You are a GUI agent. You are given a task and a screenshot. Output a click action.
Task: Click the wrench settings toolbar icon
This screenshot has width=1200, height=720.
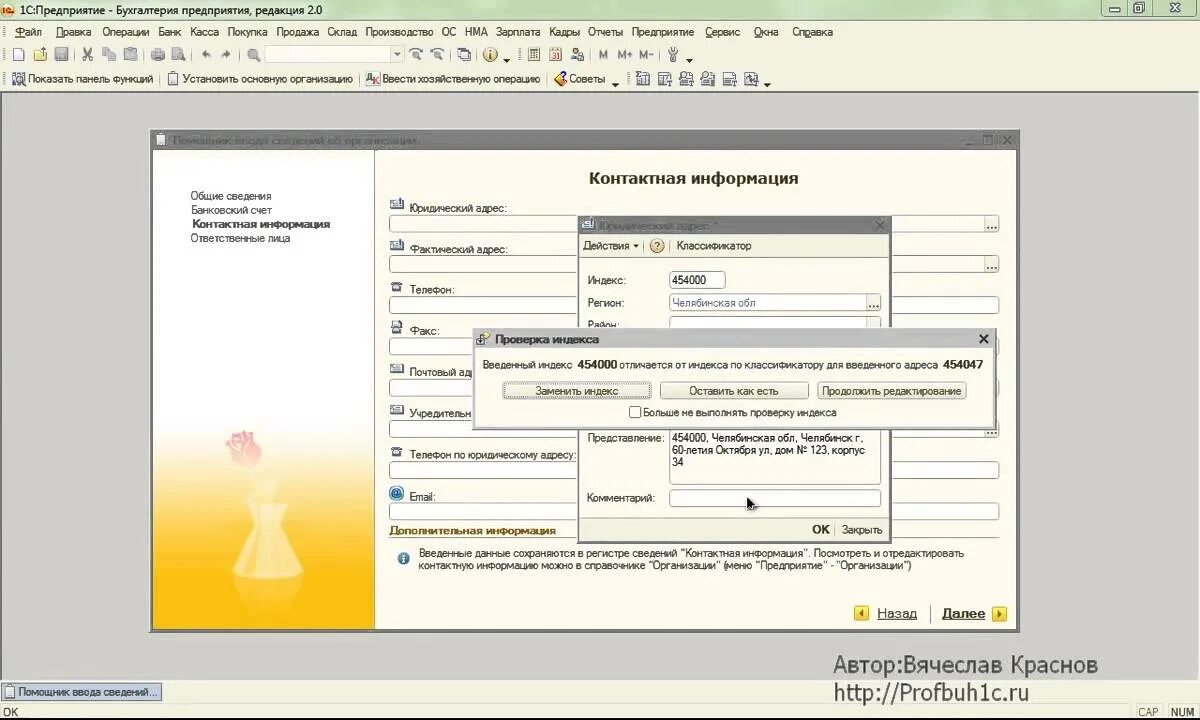click(673, 55)
